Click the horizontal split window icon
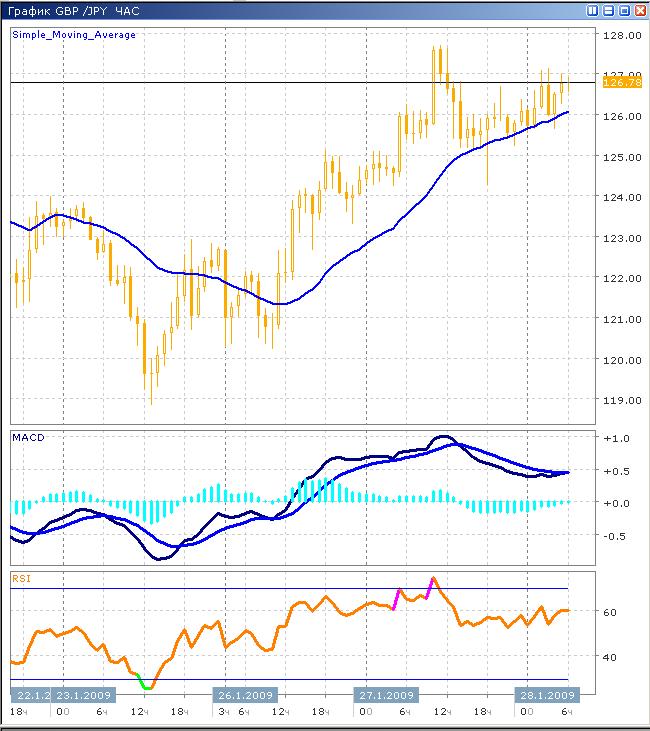Screen dimensions: 650x731 pyautogui.click(x=609, y=10)
